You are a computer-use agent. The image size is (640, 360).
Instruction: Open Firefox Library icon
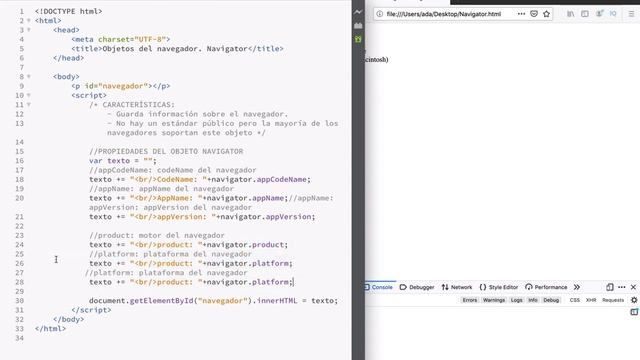[x=571, y=14]
